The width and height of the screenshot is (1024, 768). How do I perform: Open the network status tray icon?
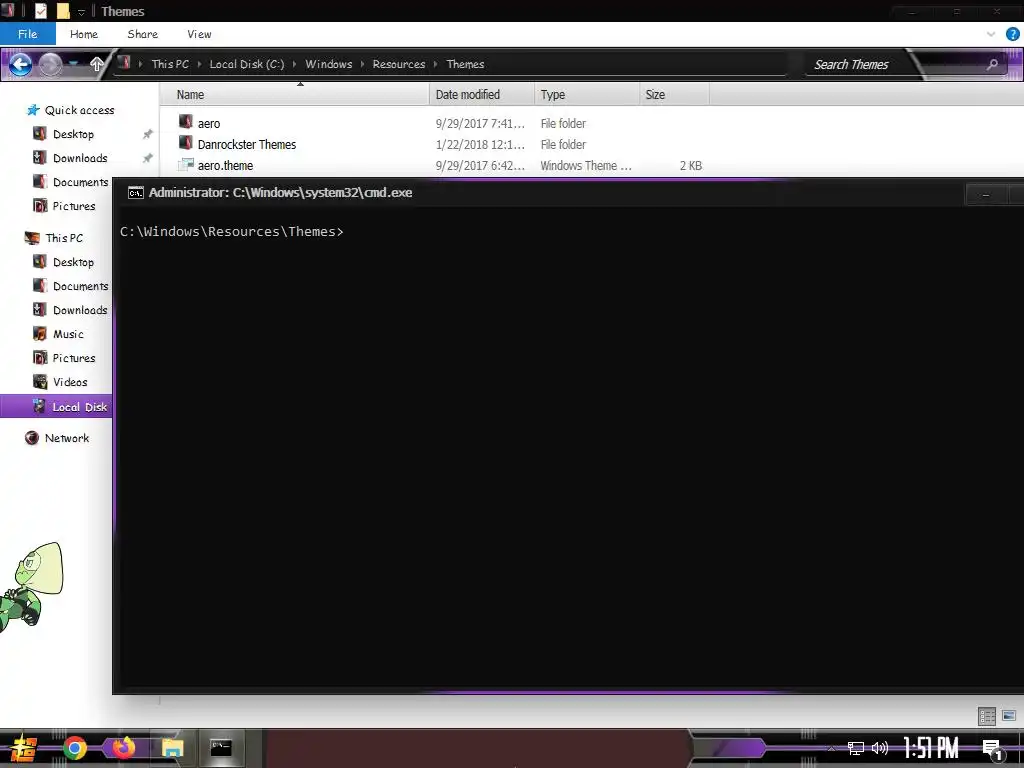click(856, 748)
